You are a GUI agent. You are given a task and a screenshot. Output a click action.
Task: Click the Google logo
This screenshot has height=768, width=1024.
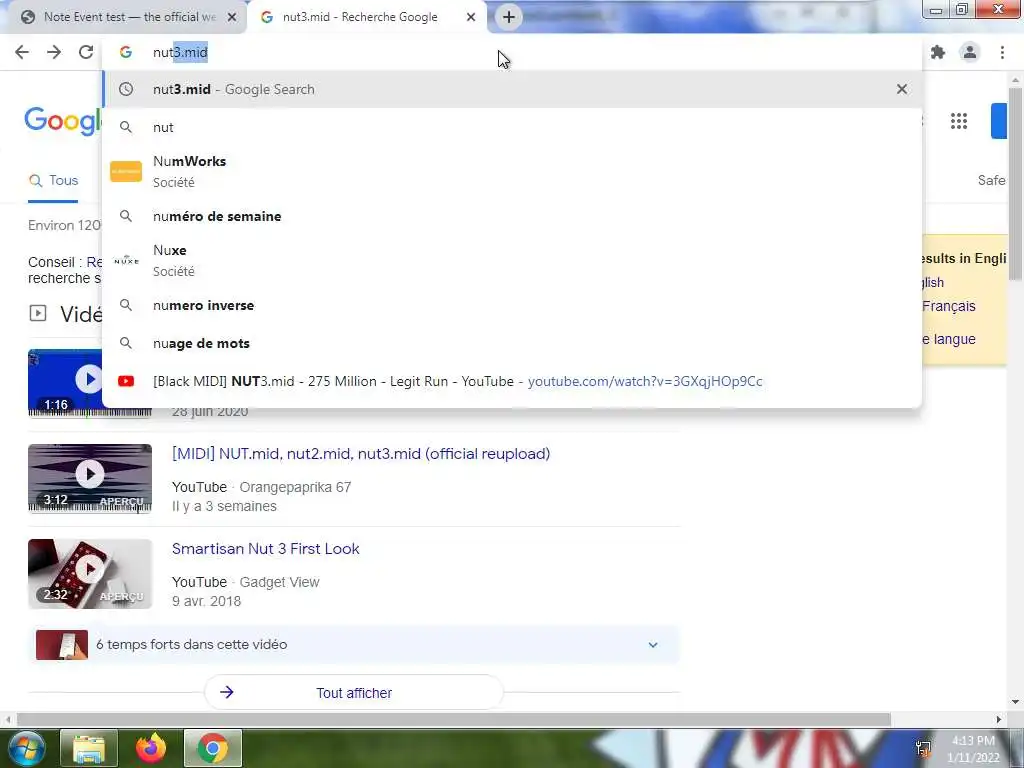(63, 121)
